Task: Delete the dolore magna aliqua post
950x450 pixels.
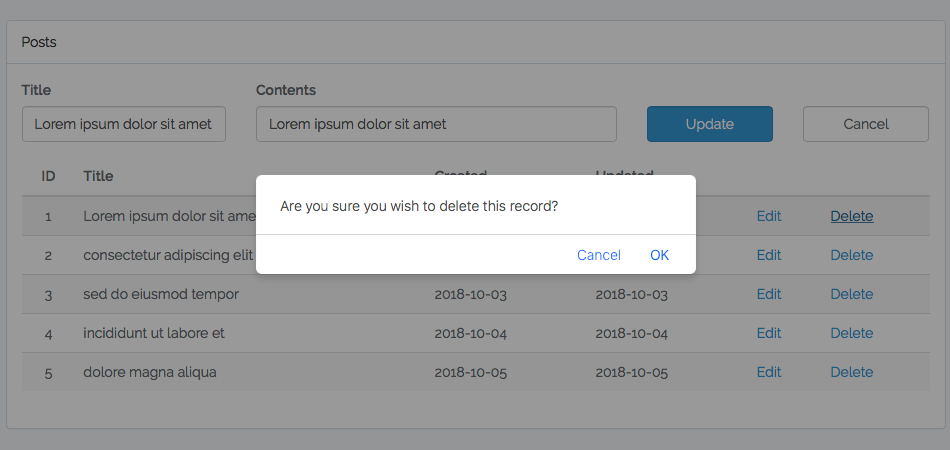Action: tap(851, 372)
